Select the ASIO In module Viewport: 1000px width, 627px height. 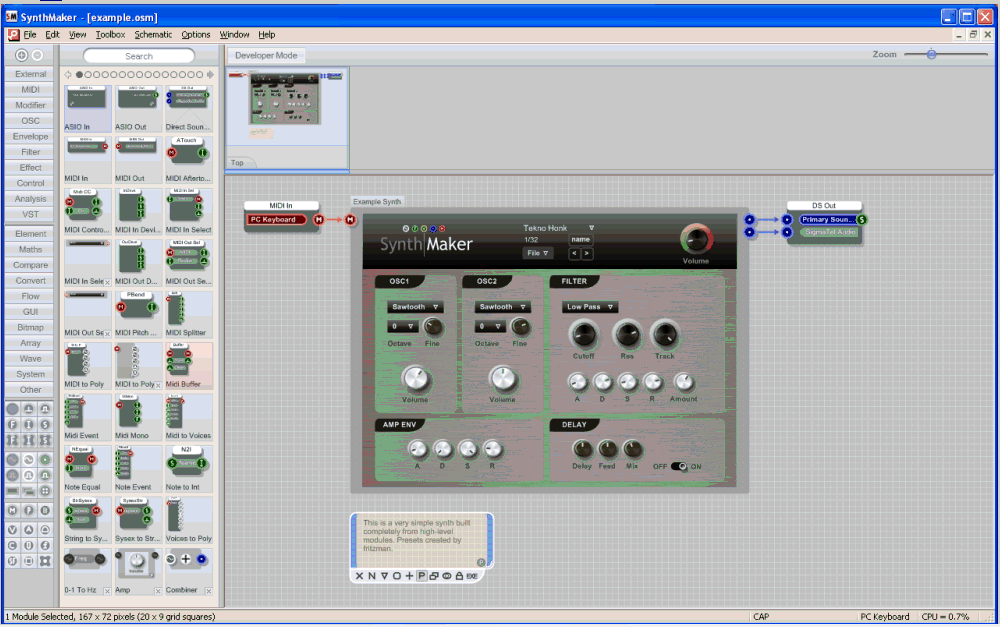point(87,108)
